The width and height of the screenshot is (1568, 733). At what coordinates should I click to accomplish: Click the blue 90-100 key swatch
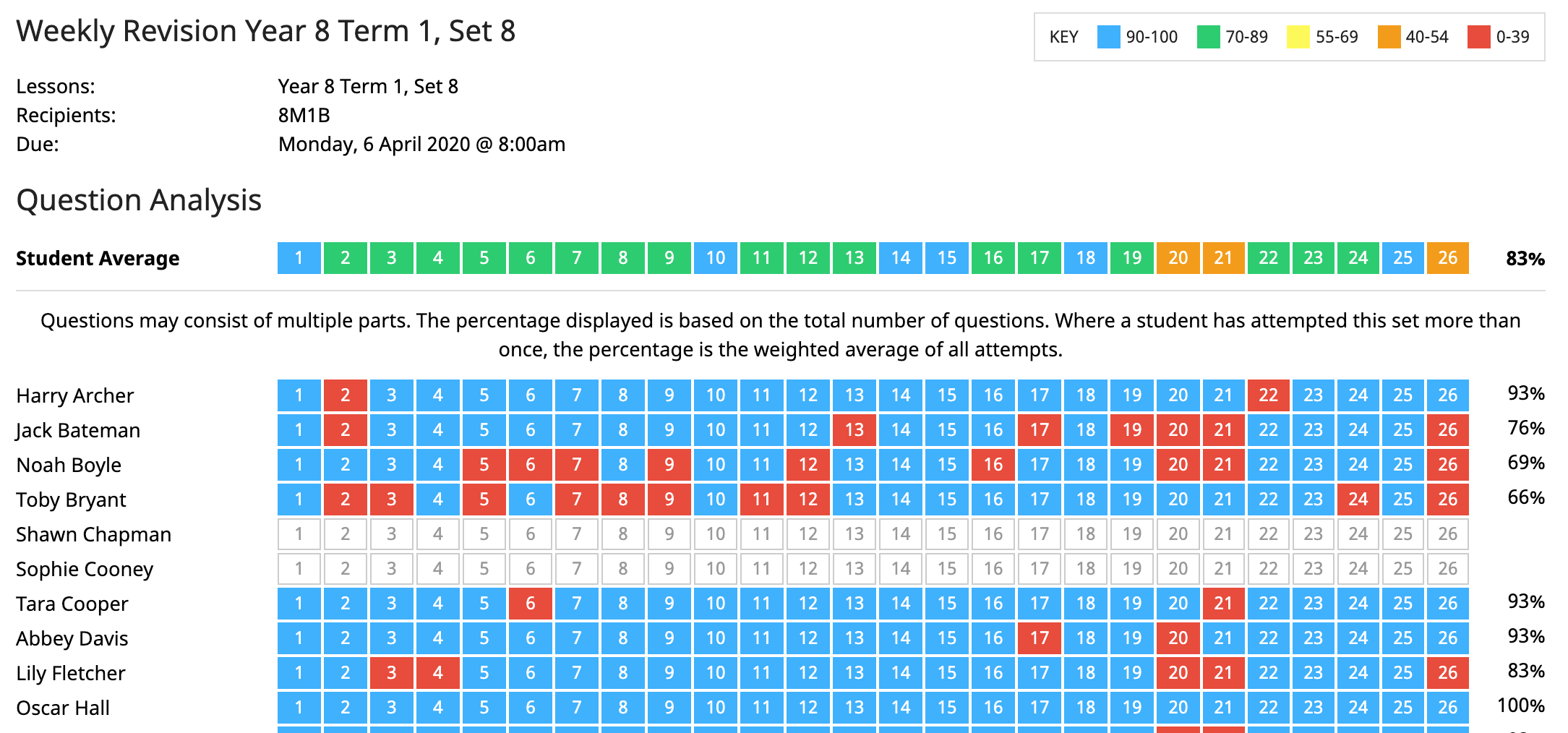(x=1108, y=37)
